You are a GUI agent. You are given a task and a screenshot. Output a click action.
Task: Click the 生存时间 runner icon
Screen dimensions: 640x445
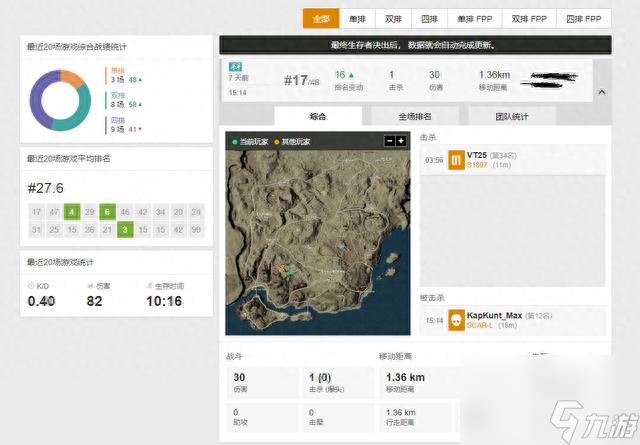[150, 286]
